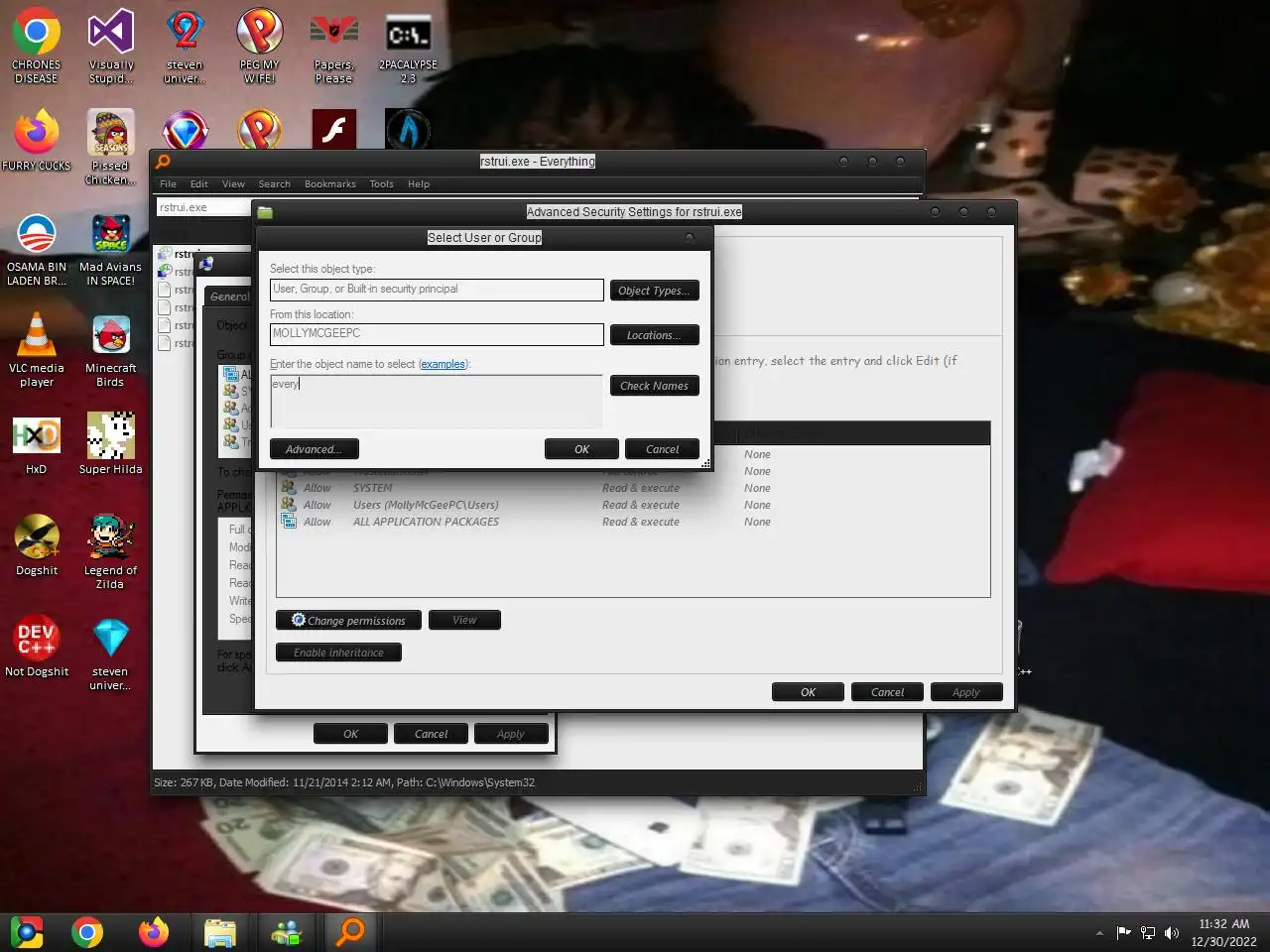This screenshot has height=952, width=1270.
Task: Select the Papers, Please desktop icon
Action: (x=334, y=47)
